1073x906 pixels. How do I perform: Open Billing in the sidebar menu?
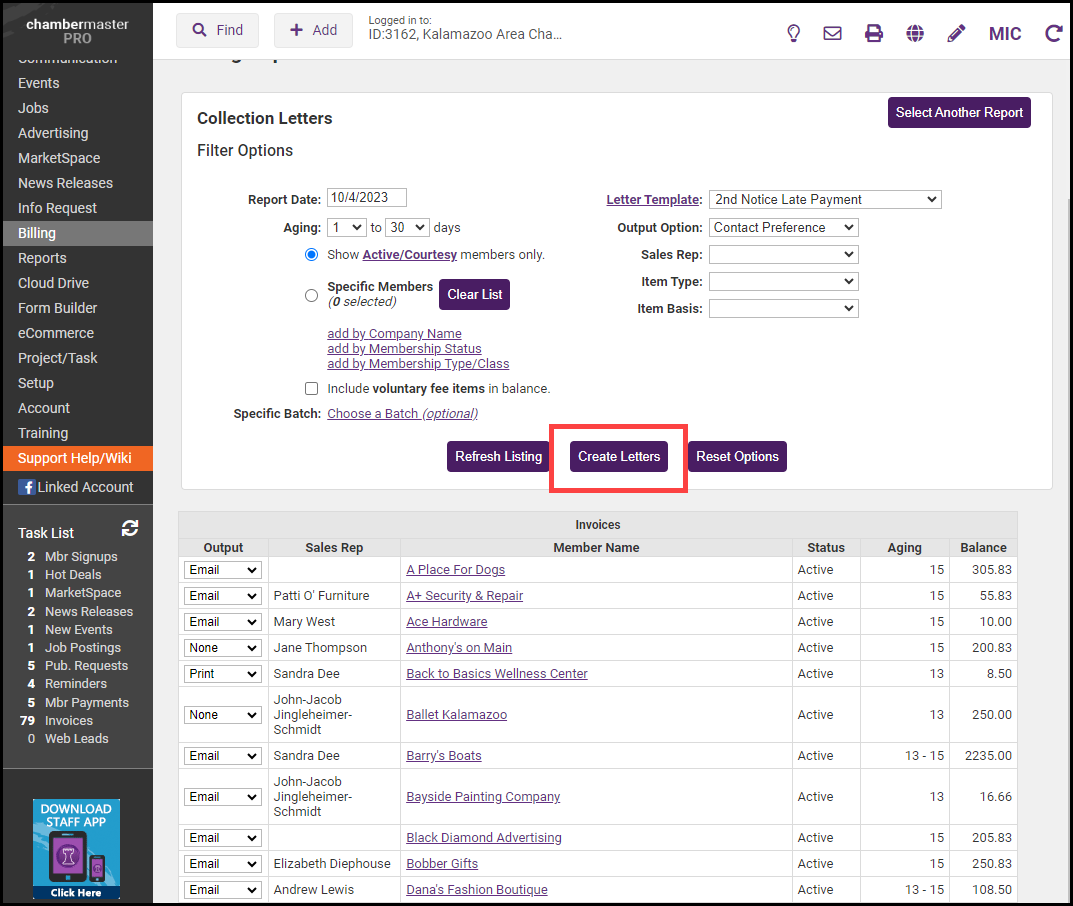coord(37,233)
